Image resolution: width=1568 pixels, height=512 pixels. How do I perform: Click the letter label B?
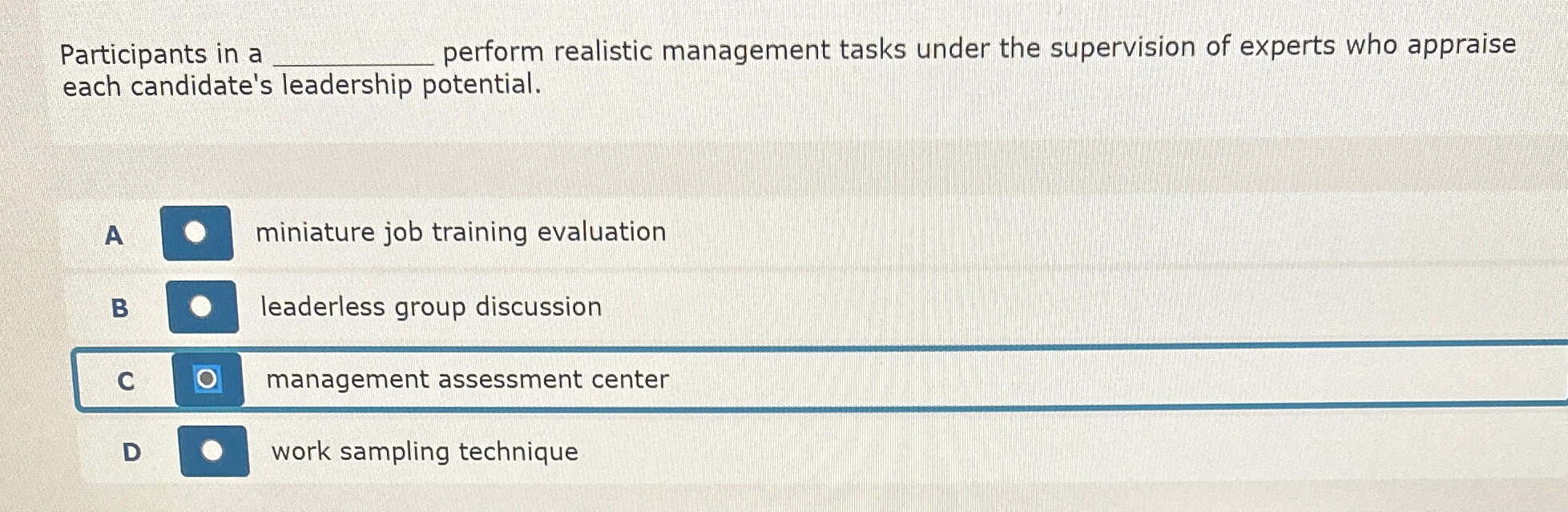coord(119,308)
